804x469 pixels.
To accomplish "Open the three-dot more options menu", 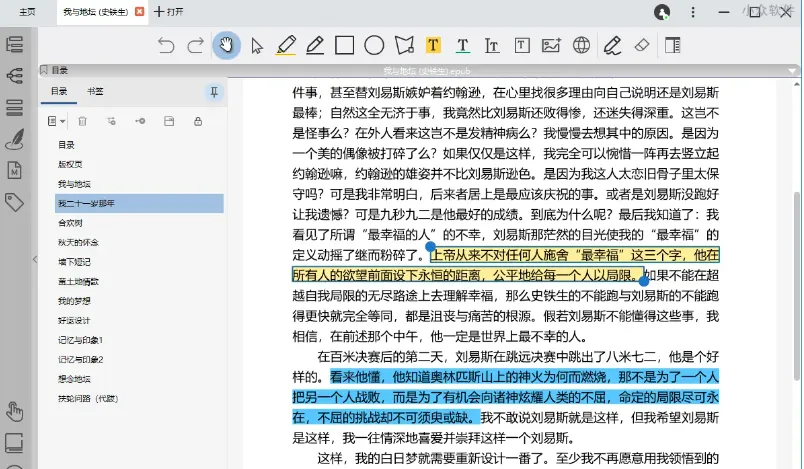I will pyautogui.click(x=693, y=12).
